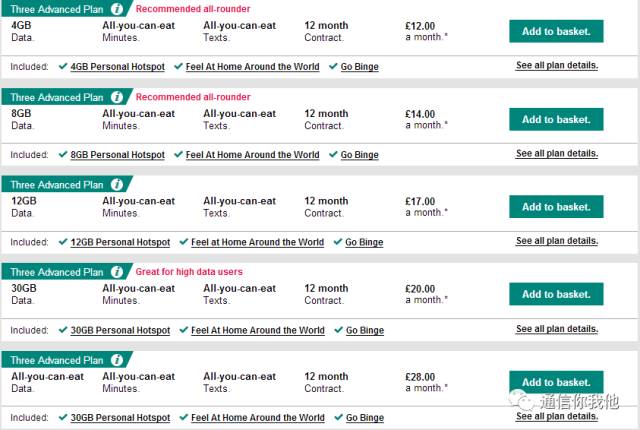Open the 8GB Personal Hotspot link

pyautogui.click(x=117, y=155)
